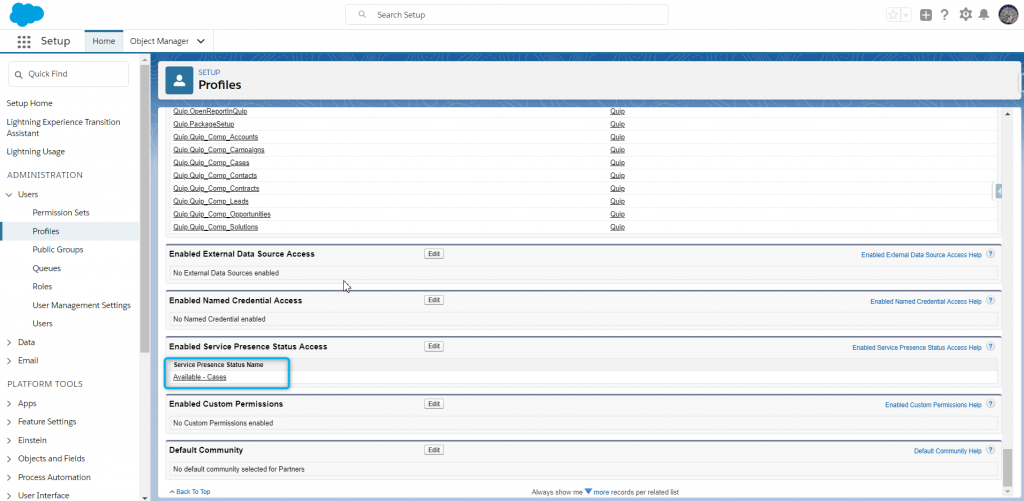The image size is (1024, 501).
Task: Click help icon for Enabled Custom Permissions
Action: pyautogui.click(x=990, y=405)
